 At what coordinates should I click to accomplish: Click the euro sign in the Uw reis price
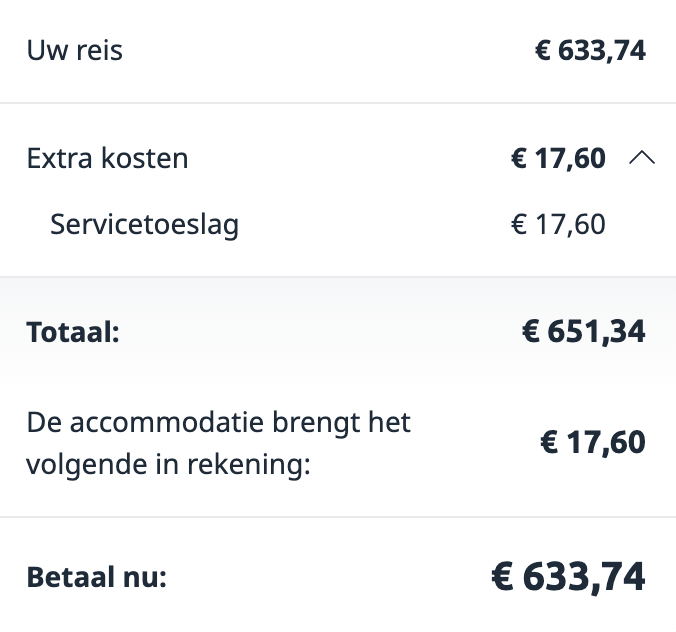pos(543,50)
